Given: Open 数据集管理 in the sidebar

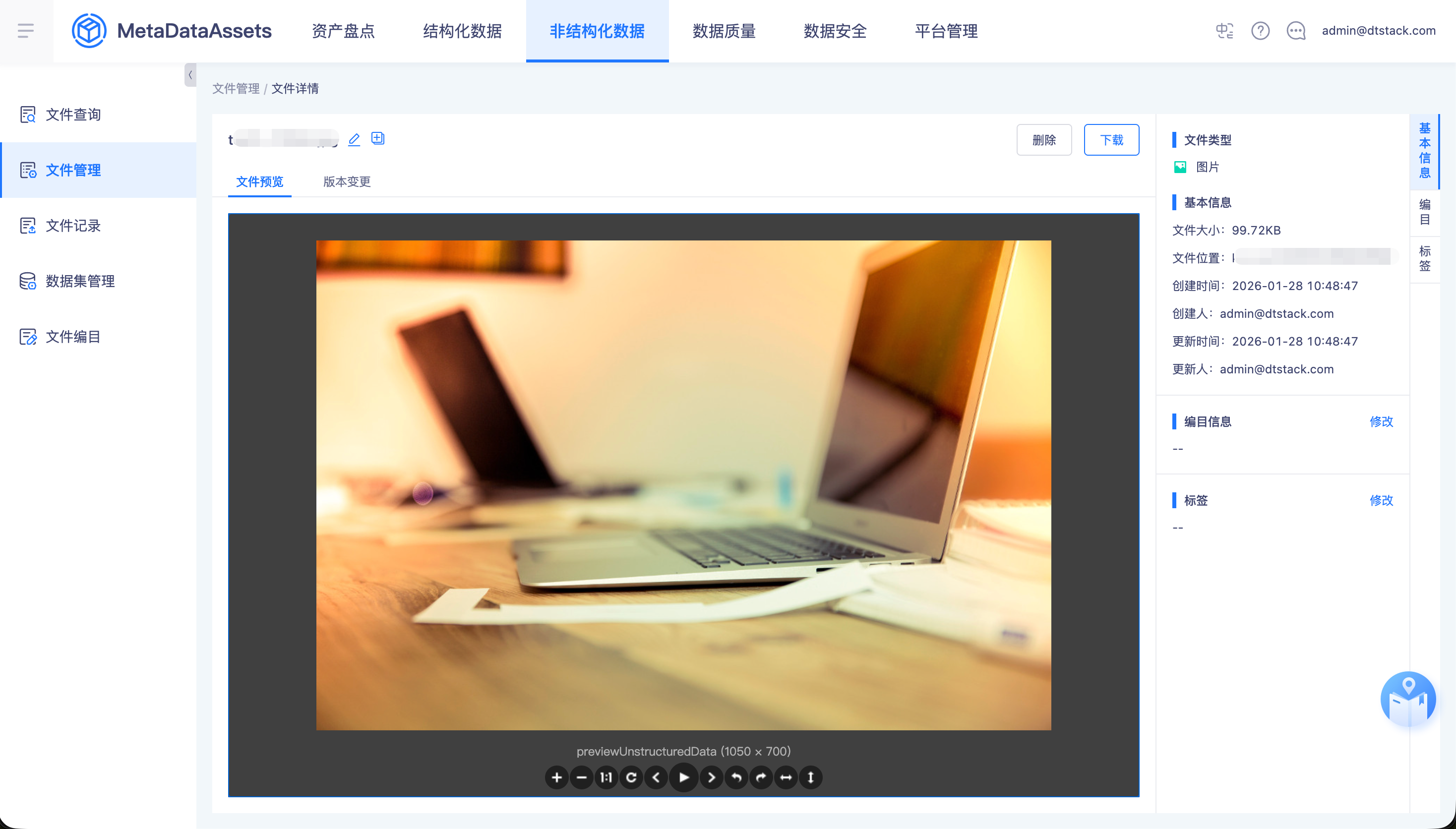Looking at the screenshot, I should tap(80, 281).
